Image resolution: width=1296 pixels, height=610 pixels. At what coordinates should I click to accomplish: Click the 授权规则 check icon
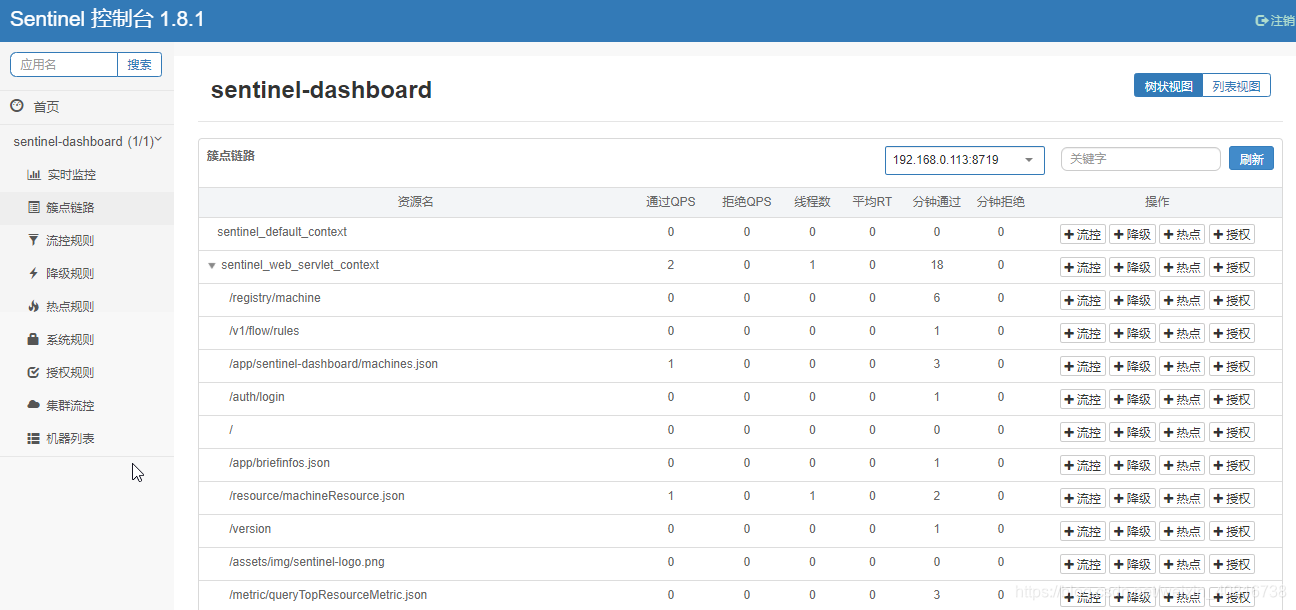click(34, 372)
